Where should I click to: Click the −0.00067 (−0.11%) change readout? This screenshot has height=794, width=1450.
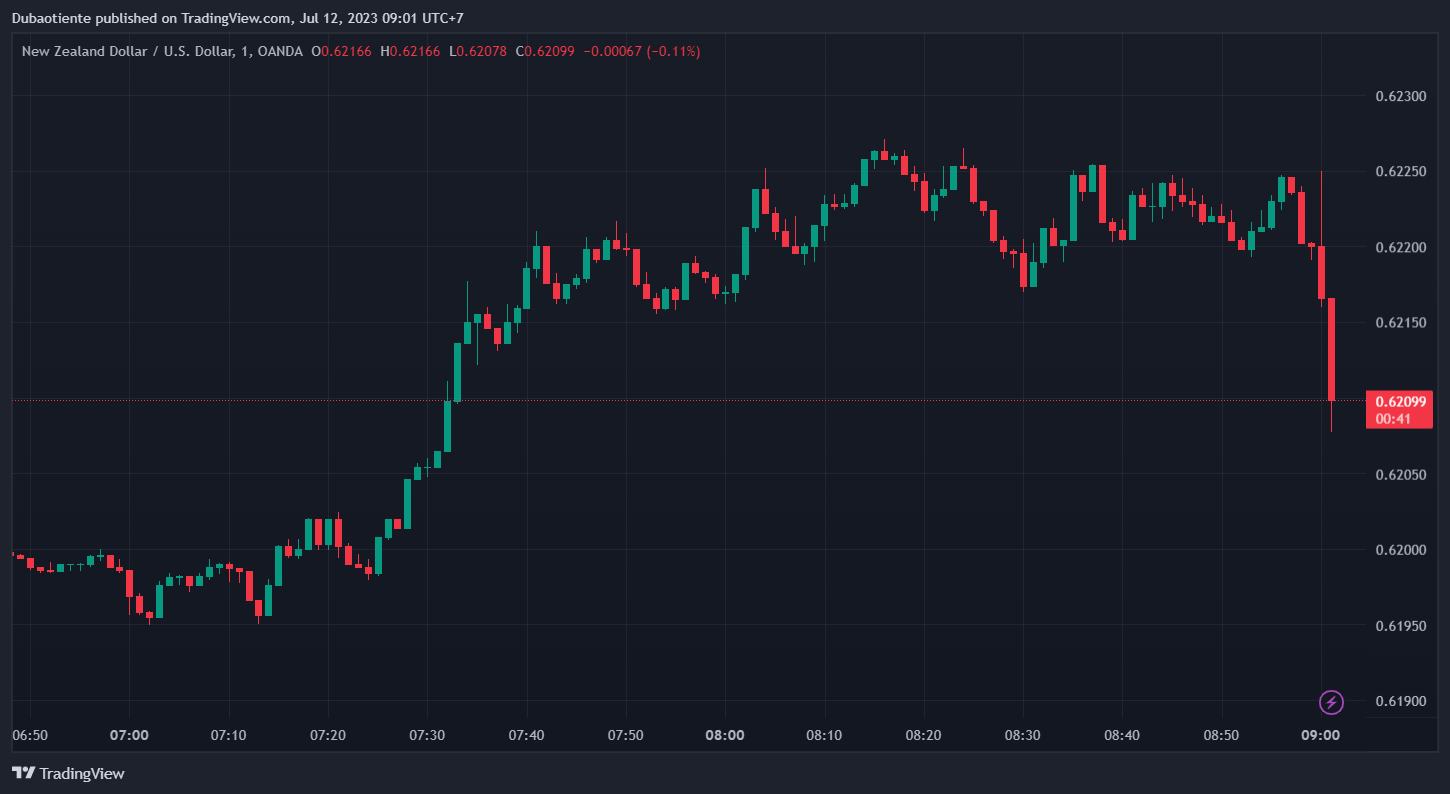(641, 51)
